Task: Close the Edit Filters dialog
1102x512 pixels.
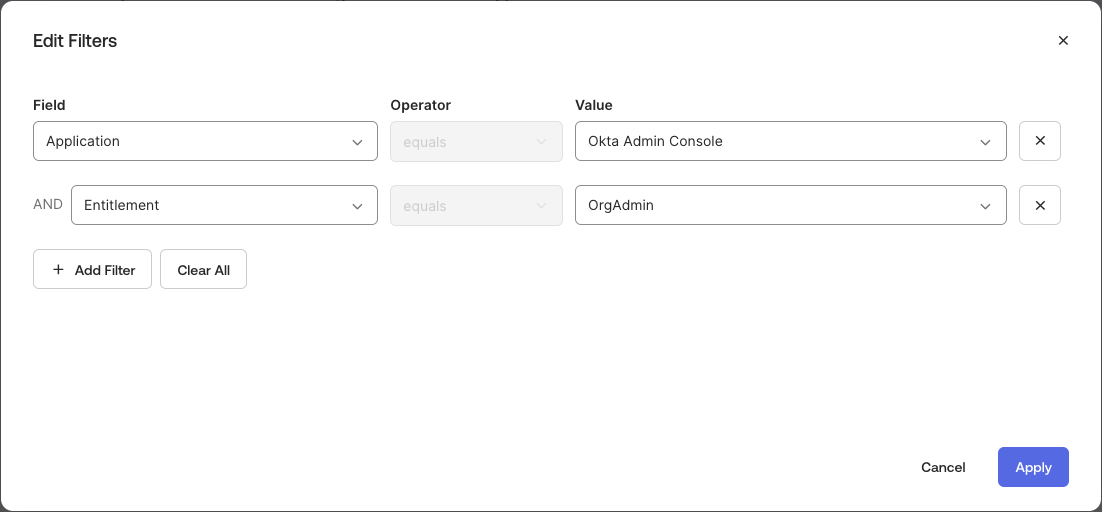Action: 1063,41
